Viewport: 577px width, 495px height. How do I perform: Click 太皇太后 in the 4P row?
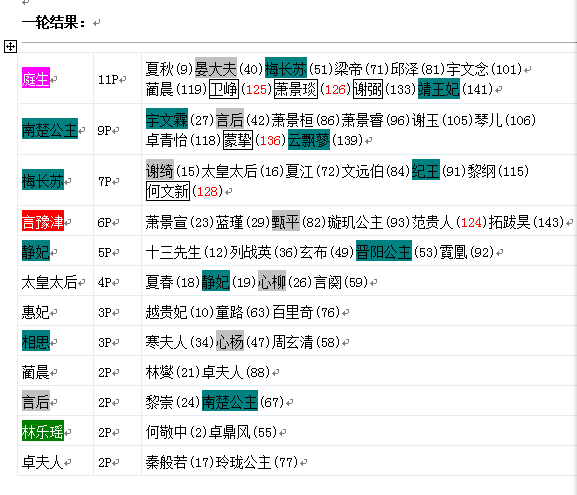pyautogui.click(x=50, y=282)
